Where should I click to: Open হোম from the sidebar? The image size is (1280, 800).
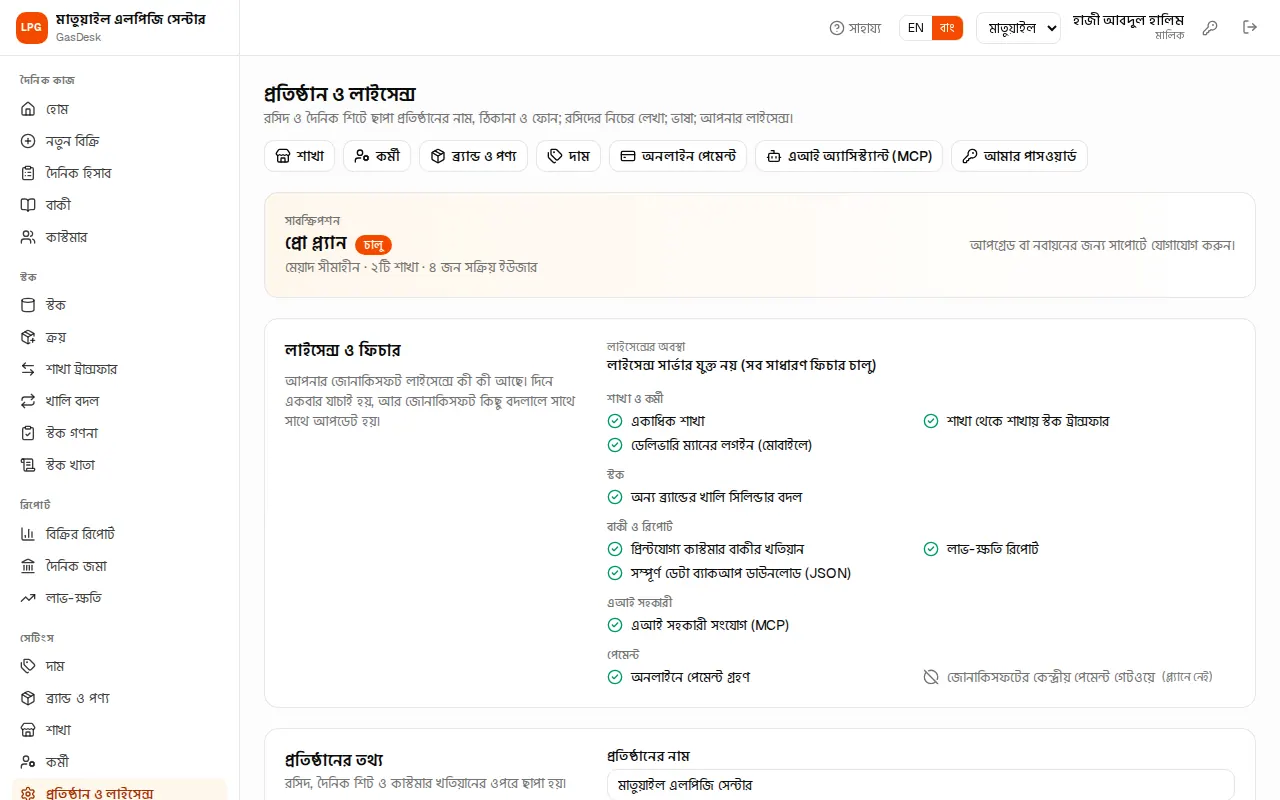point(120,109)
